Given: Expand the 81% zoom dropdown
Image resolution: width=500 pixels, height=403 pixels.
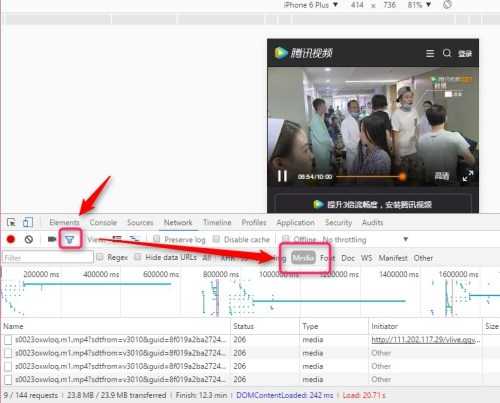Looking at the screenshot, I should tap(419, 5).
